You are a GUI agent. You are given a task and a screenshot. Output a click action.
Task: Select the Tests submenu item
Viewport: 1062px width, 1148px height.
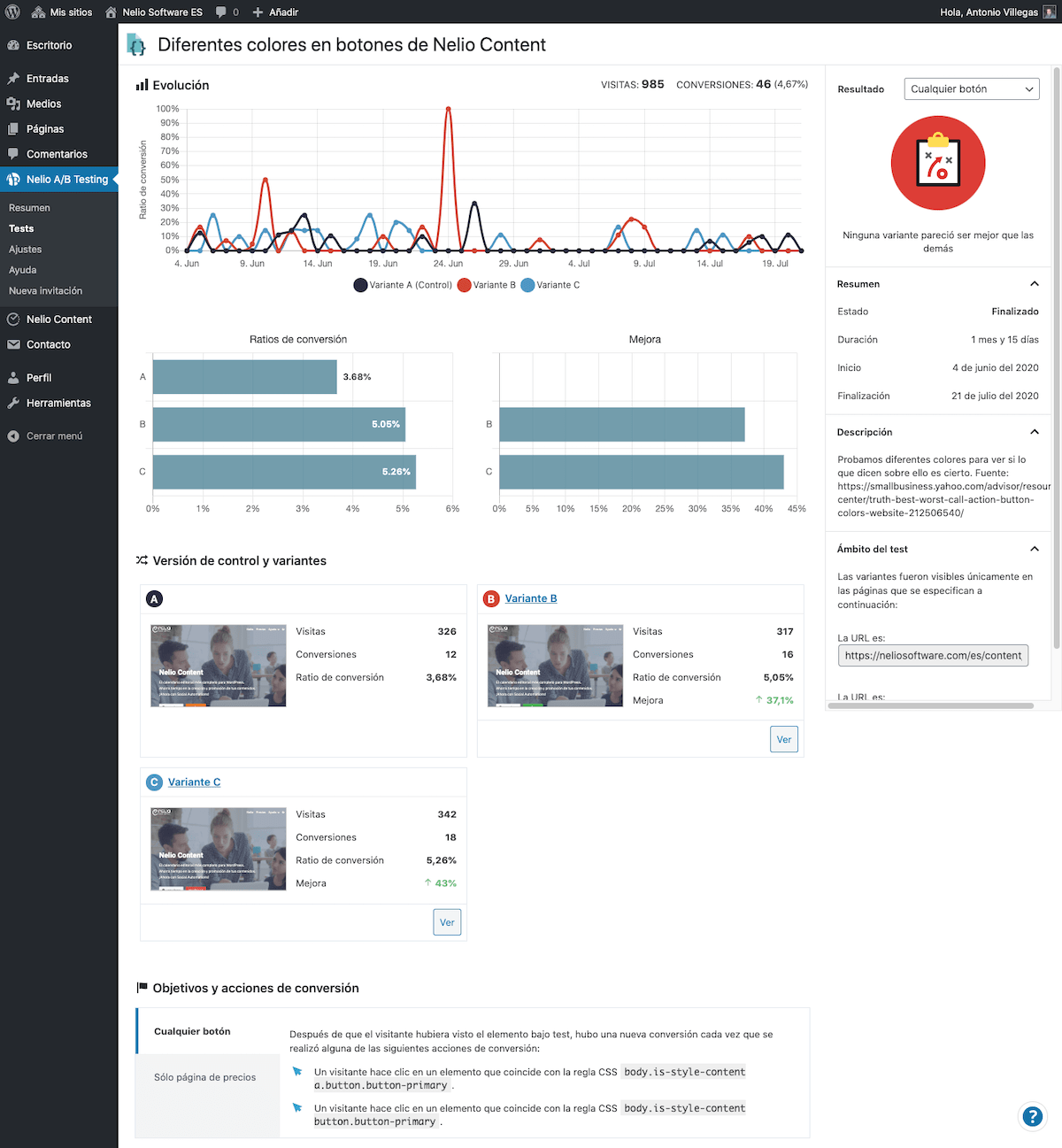tap(21, 228)
